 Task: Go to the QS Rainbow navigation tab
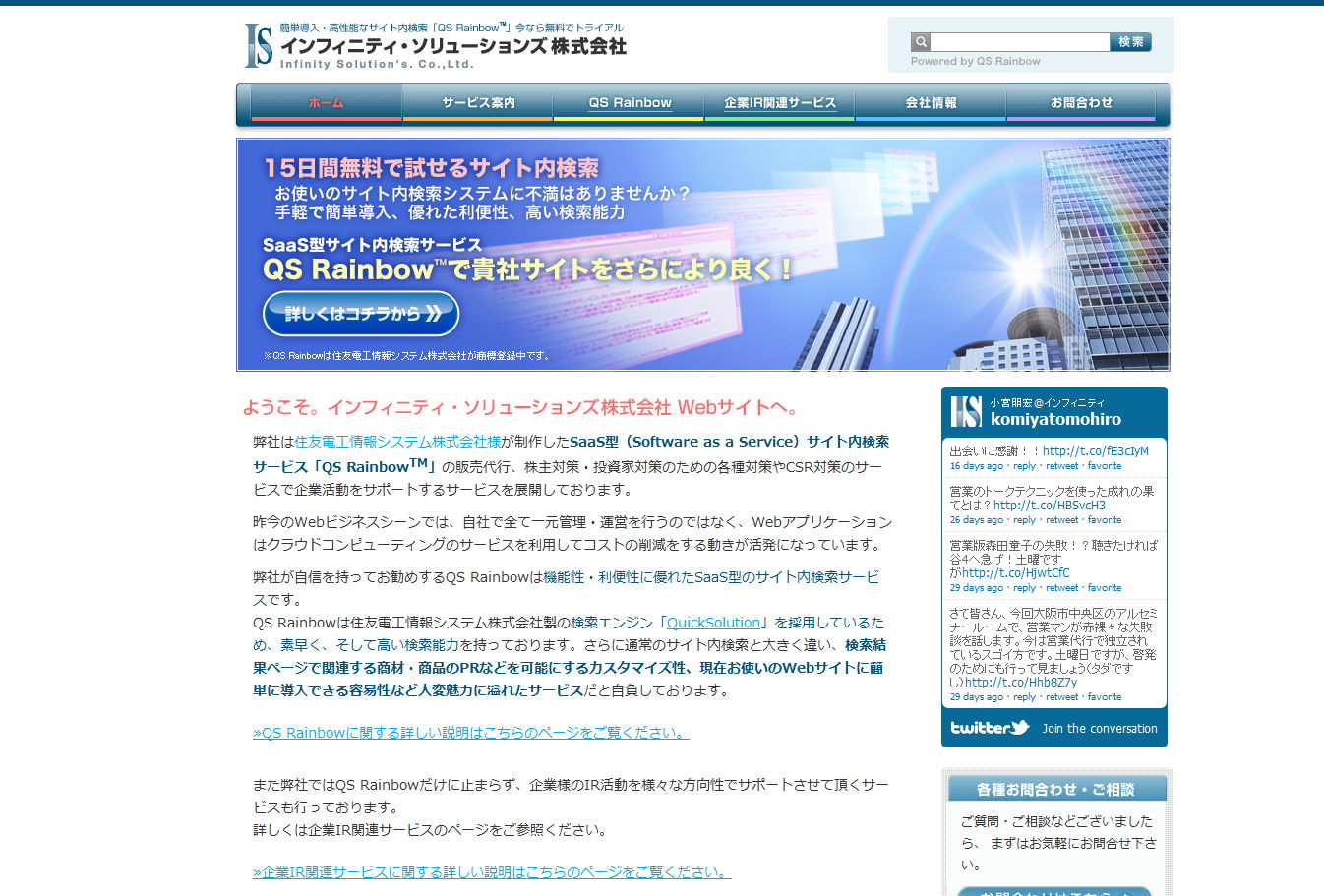click(x=630, y=103)
